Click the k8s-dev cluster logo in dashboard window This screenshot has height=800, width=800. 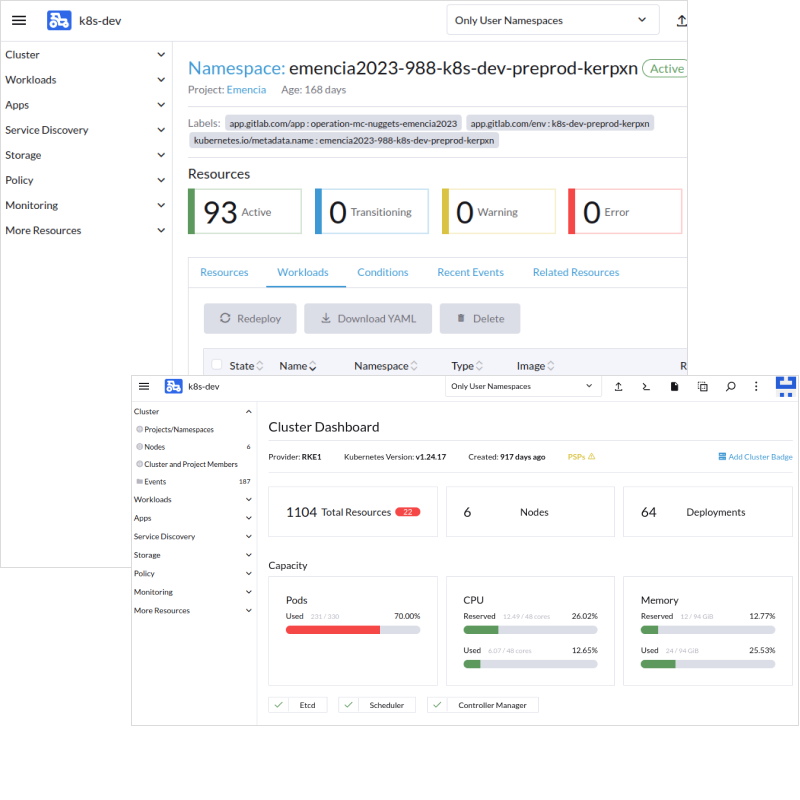click(174, 386)
